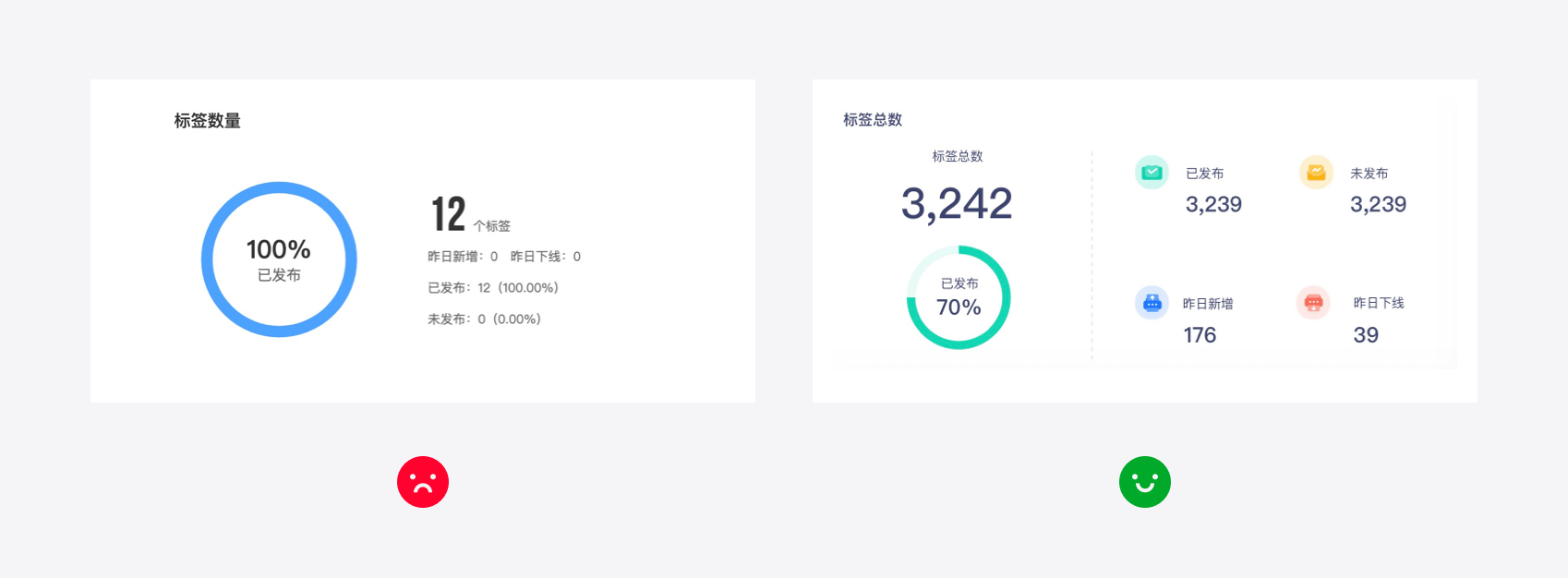Click the red sad face icon
This screenshot has width=1568, height=578.
(423, 482)
